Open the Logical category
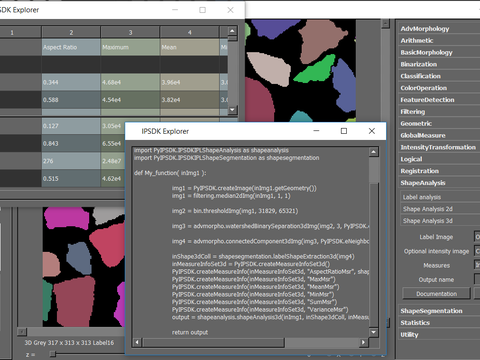This screenshot has width=480, height=360. [411, 159]
